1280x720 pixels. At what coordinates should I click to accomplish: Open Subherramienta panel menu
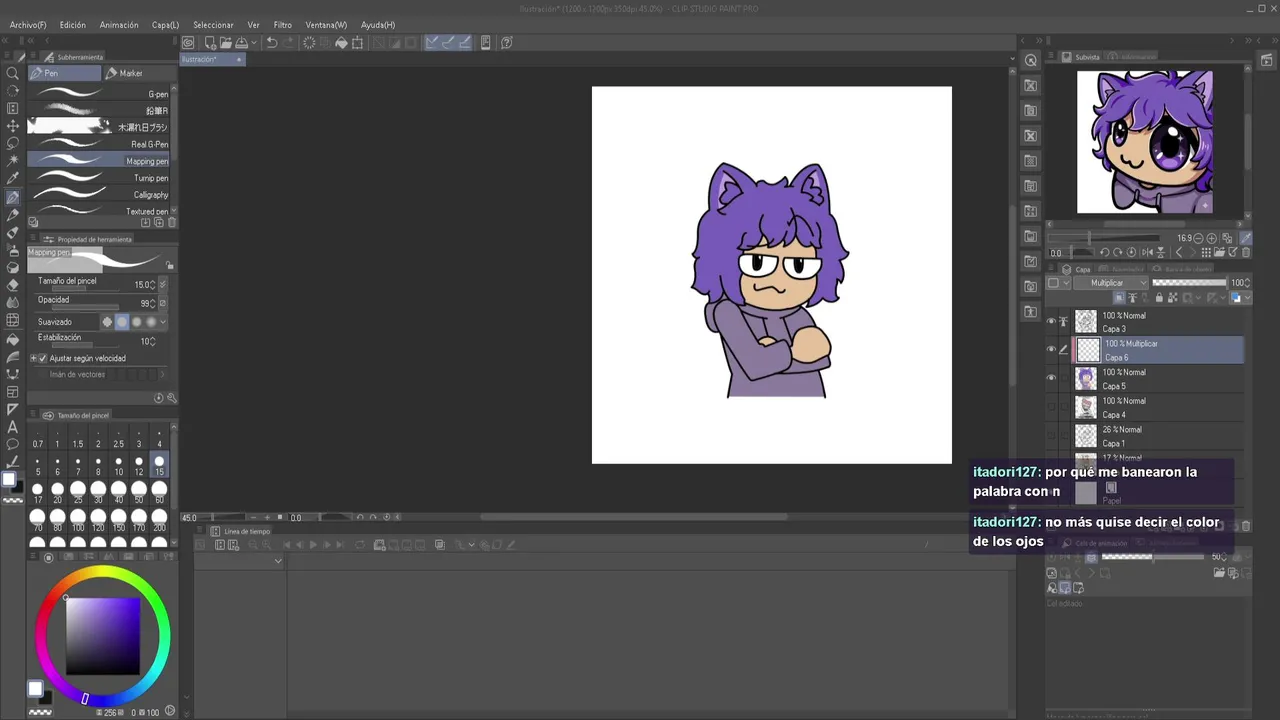(x=34, y=57)
